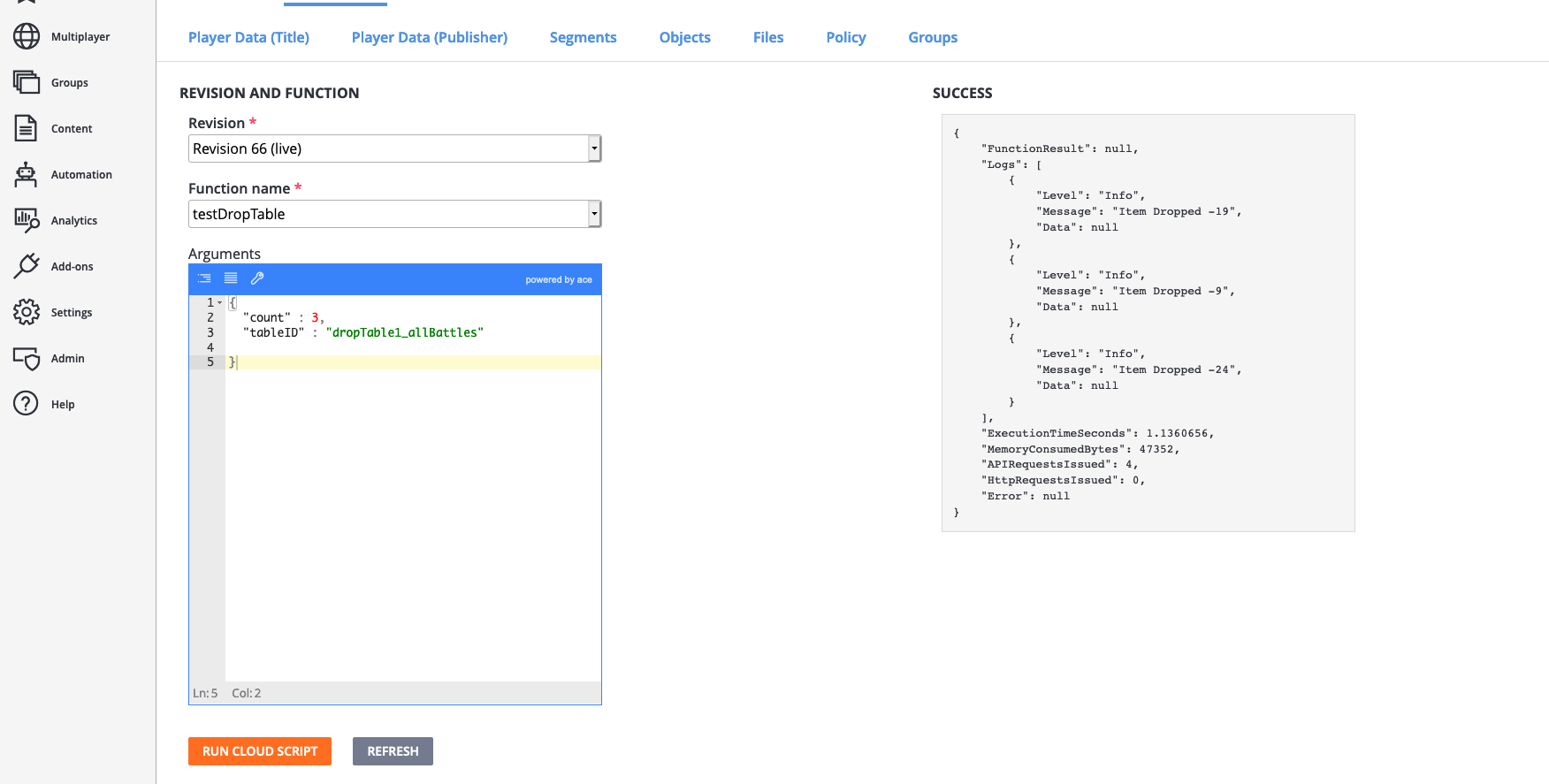Click the Analytics sidebar label
The width and height of the screenshot is (1549, 784).
tap(74, 220)
